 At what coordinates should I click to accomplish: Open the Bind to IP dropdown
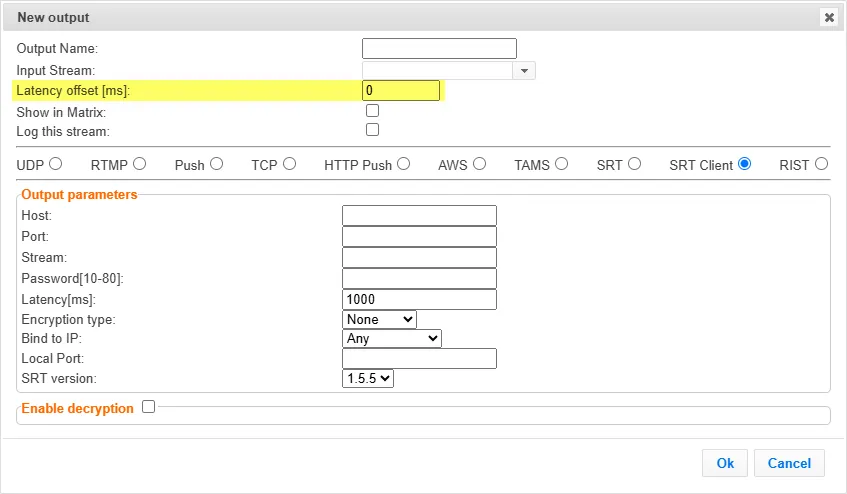pos(392,339)
